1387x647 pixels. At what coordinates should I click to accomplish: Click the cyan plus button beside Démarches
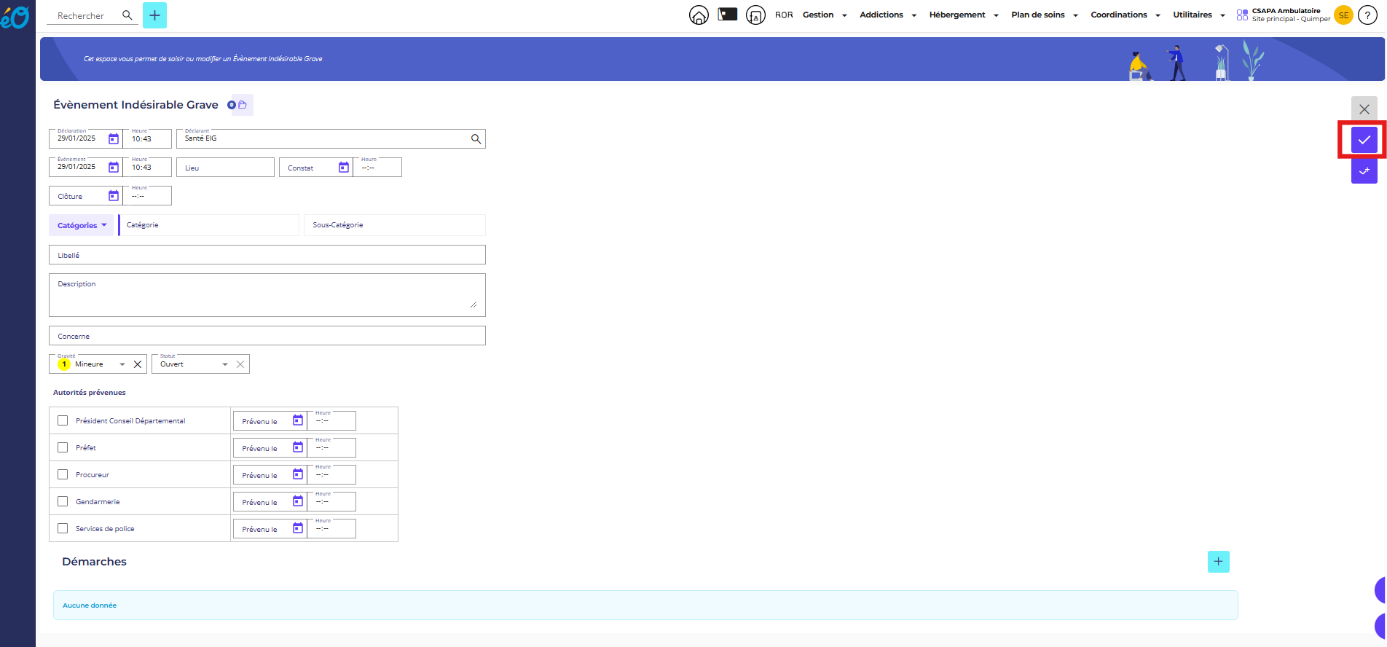pos(1218,562)
